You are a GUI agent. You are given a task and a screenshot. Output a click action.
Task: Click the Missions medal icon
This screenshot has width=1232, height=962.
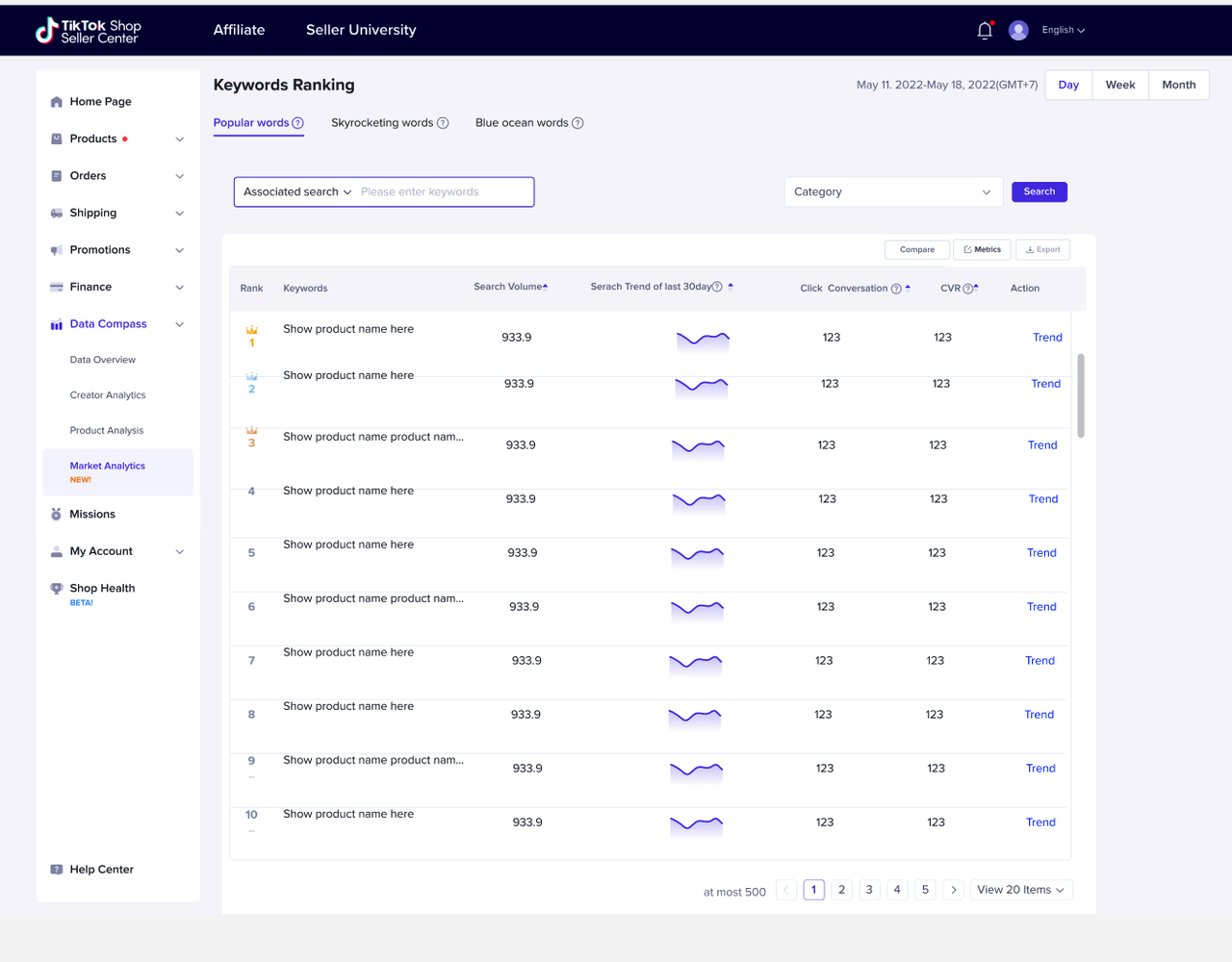click(x=57, y=515)
